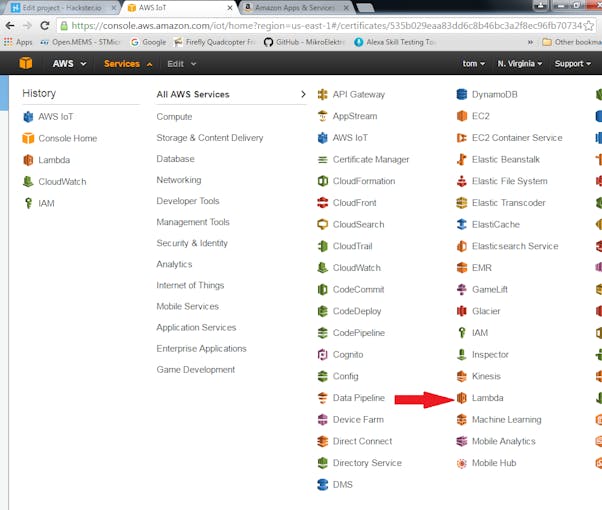Viewport: 602px width, 510px height.
Task: Select Storage & Content Delivery category
Action: (210, 138)
